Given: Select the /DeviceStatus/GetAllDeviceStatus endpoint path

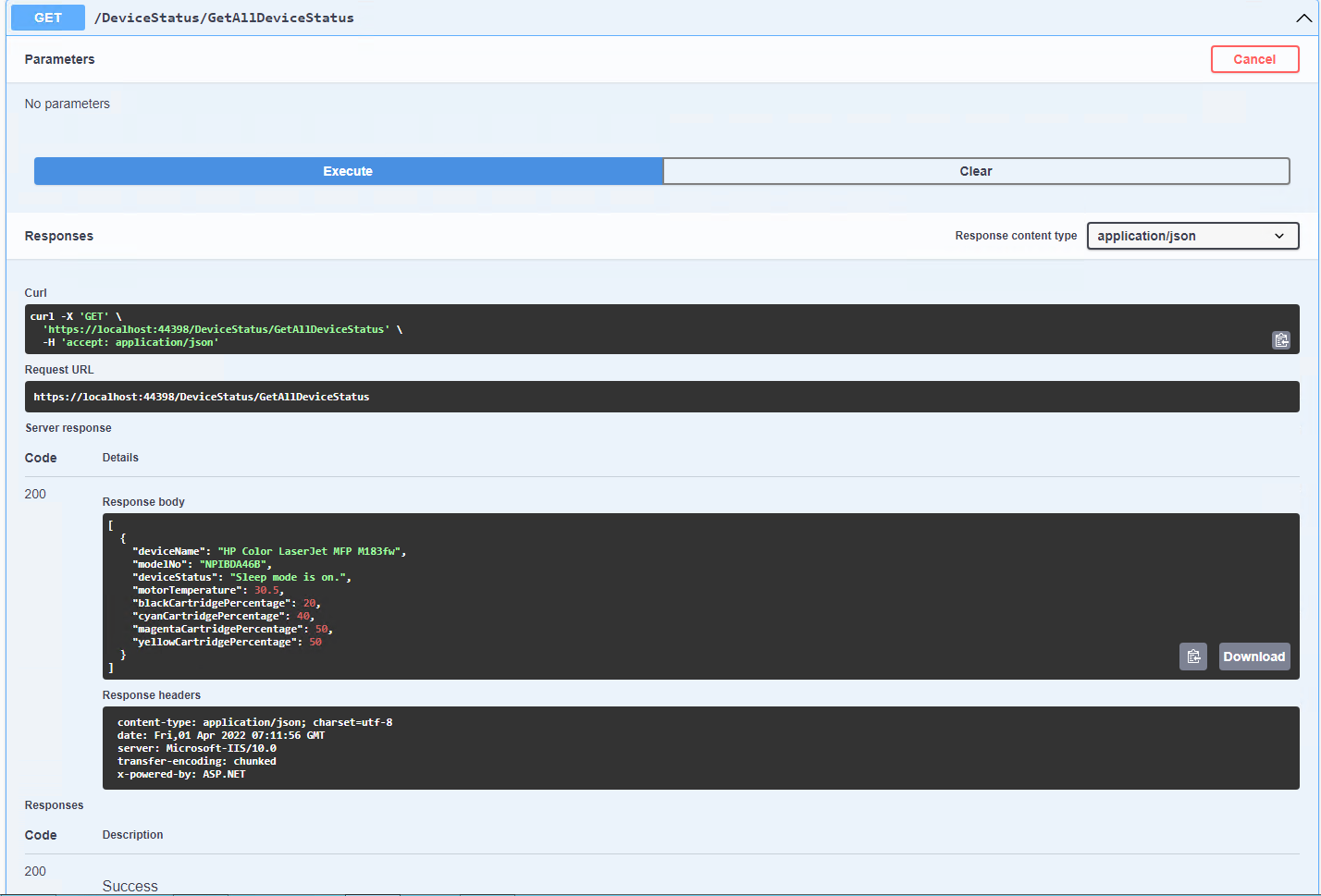Looking at the screenshot, I should [224, 18].
